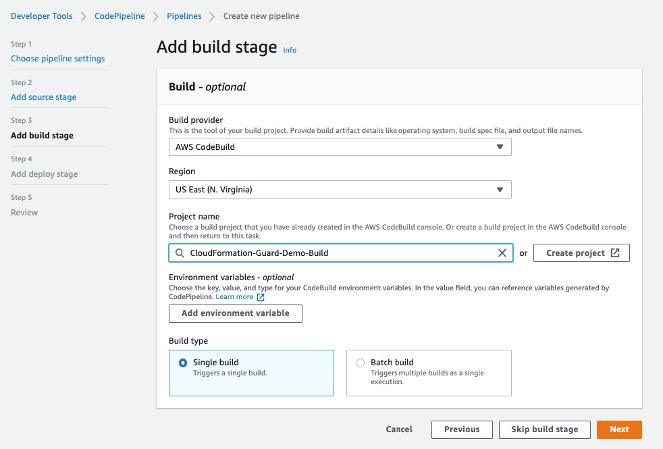Select the Batch build radio button

[360, 363]
